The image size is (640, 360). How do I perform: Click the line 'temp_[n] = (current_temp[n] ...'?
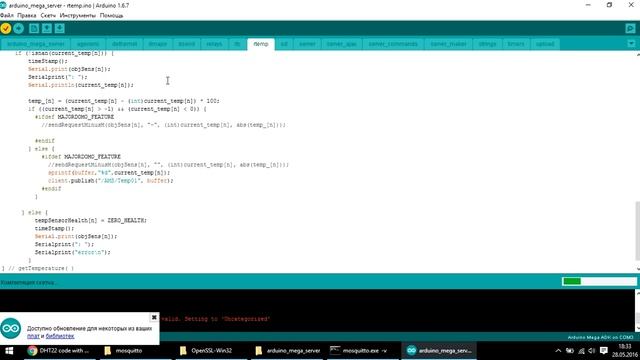click(x=124, y=101)
